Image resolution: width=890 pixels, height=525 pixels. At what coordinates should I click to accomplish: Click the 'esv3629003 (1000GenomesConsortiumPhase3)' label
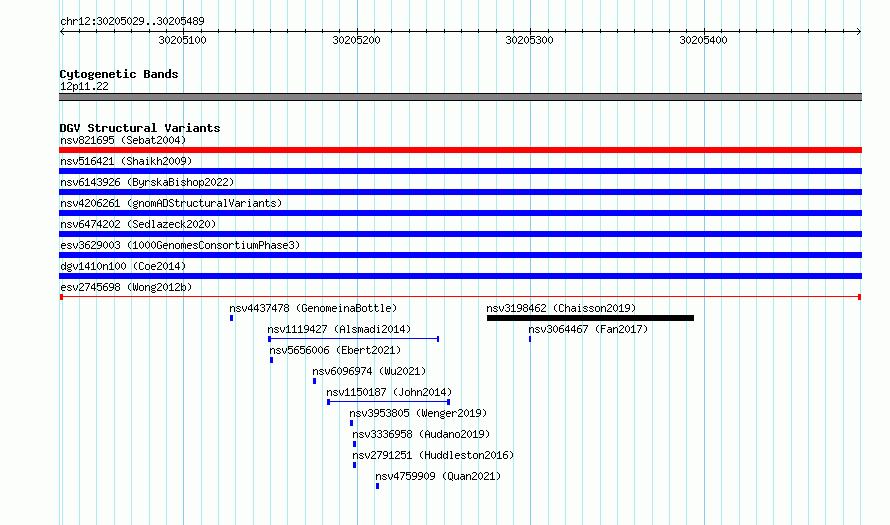(x=180, y=245)
